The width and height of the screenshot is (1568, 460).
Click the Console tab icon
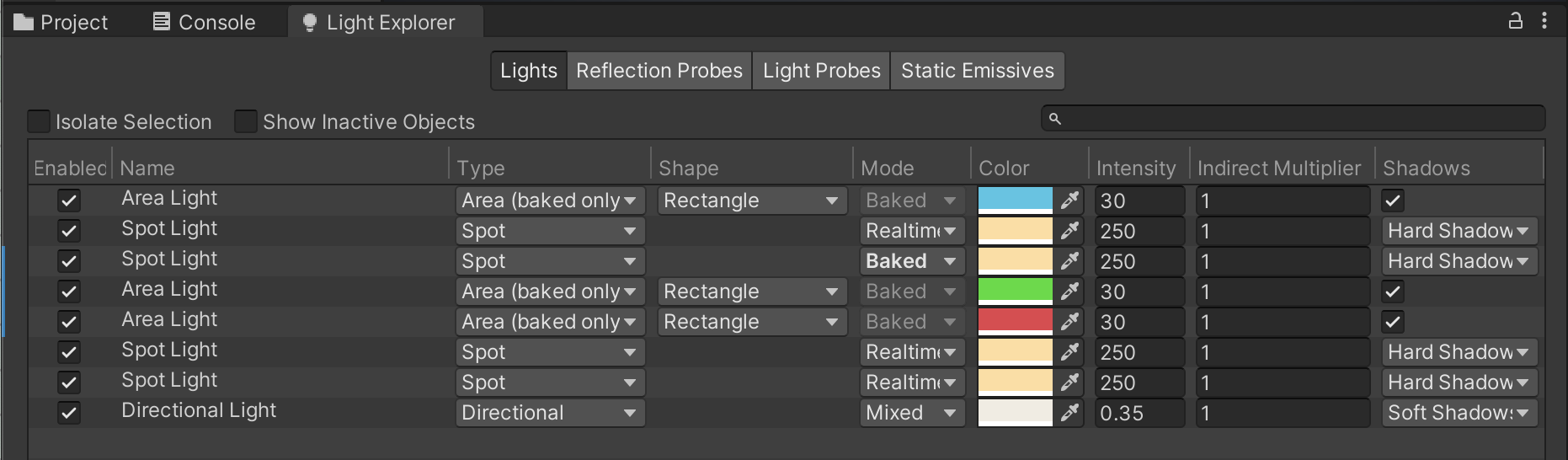point(161,22)
